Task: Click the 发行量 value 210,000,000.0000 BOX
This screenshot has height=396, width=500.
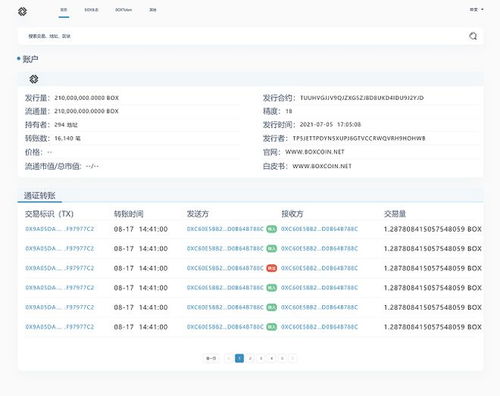Action: tap(86, 98)
